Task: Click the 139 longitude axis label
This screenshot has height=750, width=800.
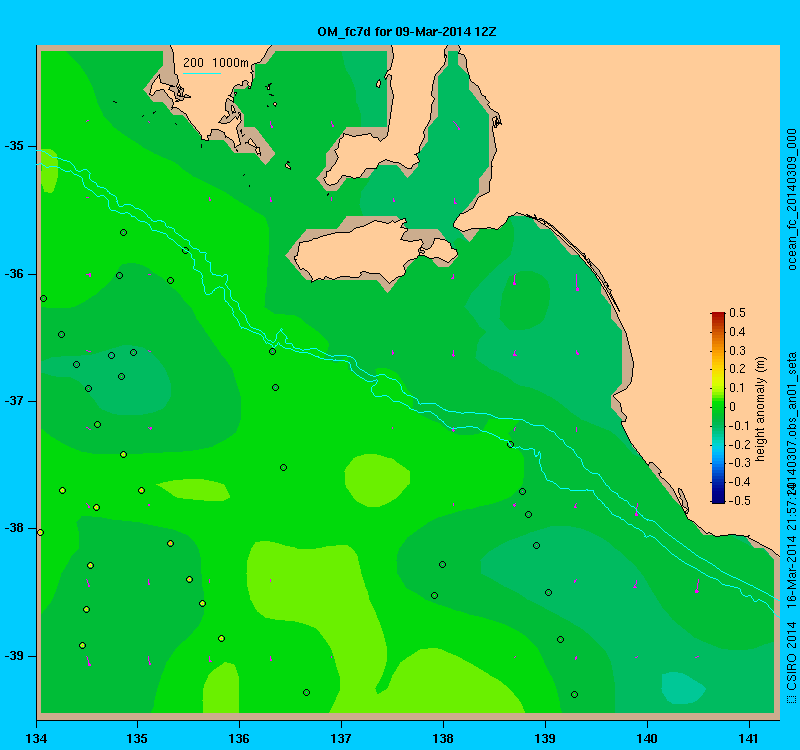Action: (x=545, y=738)
